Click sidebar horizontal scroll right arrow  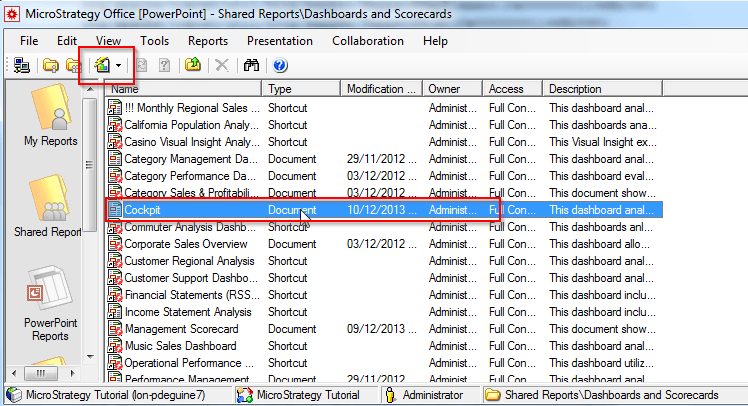[72, 373]
